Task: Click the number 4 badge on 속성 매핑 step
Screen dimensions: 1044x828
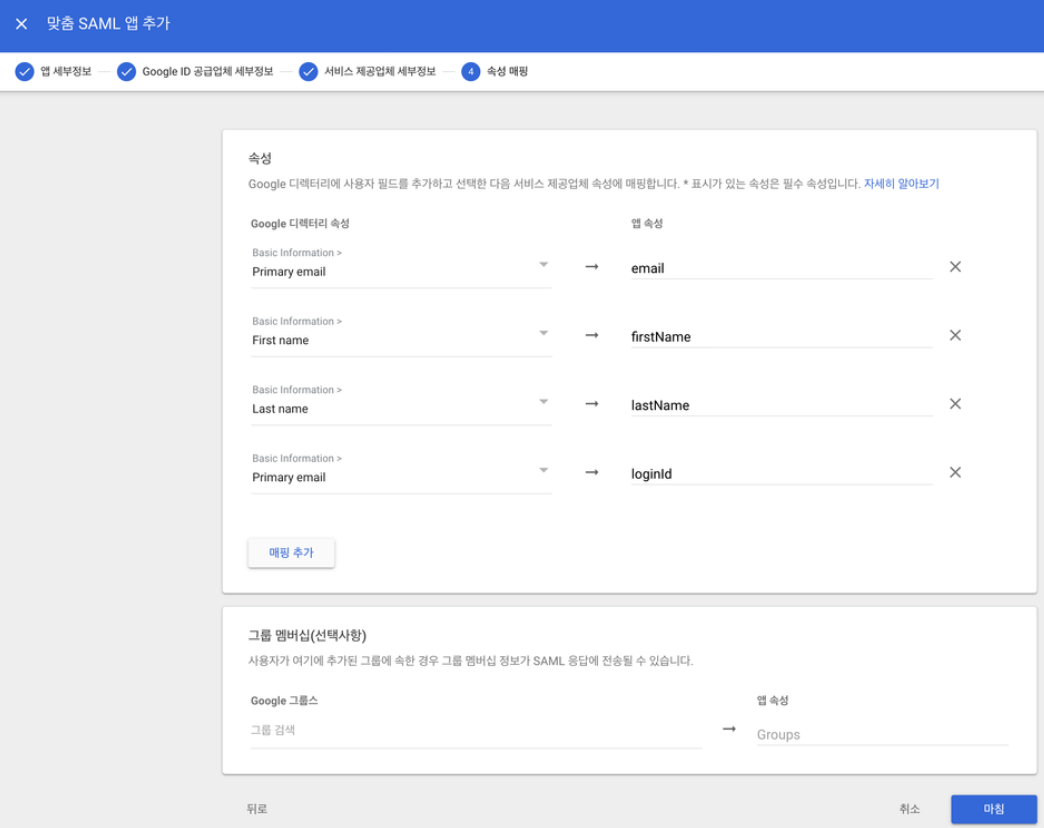Action: [471, 71]
